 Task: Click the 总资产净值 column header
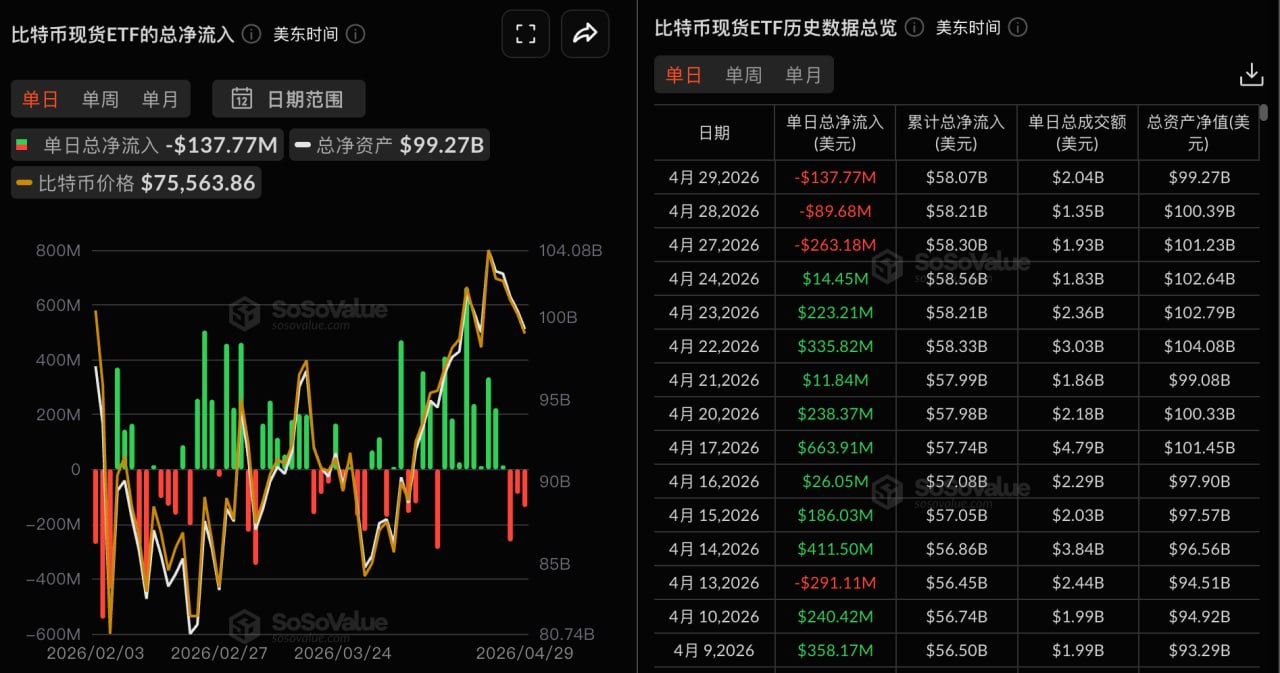tap(1199, 132)
